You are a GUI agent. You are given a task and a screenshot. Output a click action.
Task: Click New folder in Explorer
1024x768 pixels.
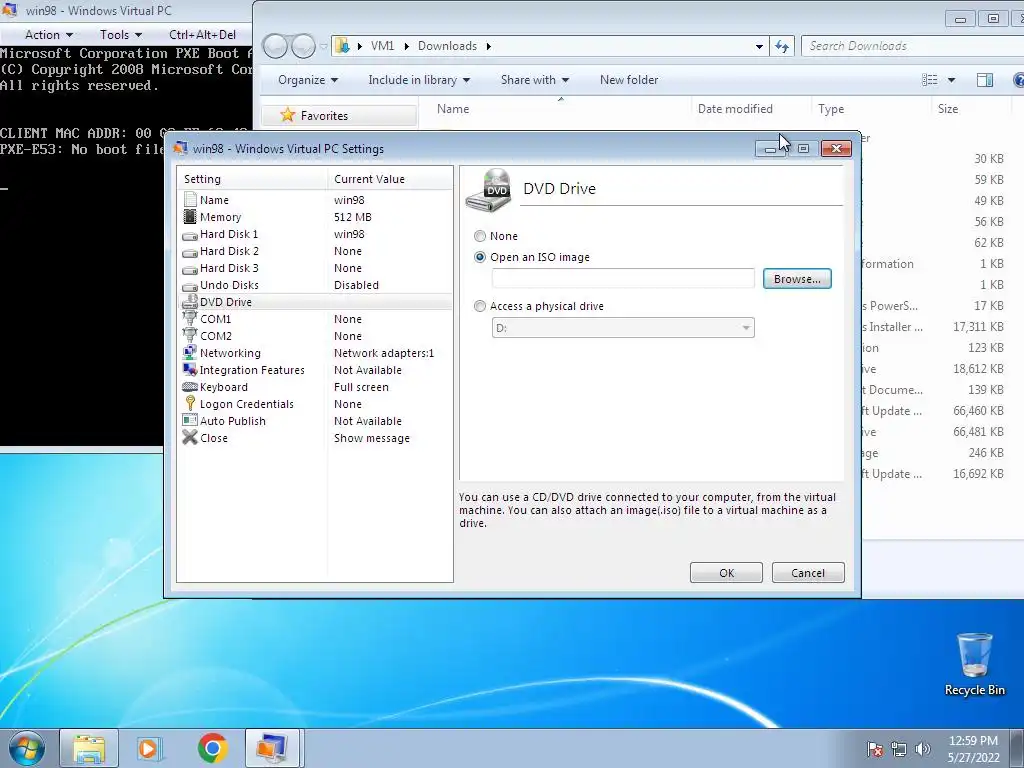click(x=629, y=80)
